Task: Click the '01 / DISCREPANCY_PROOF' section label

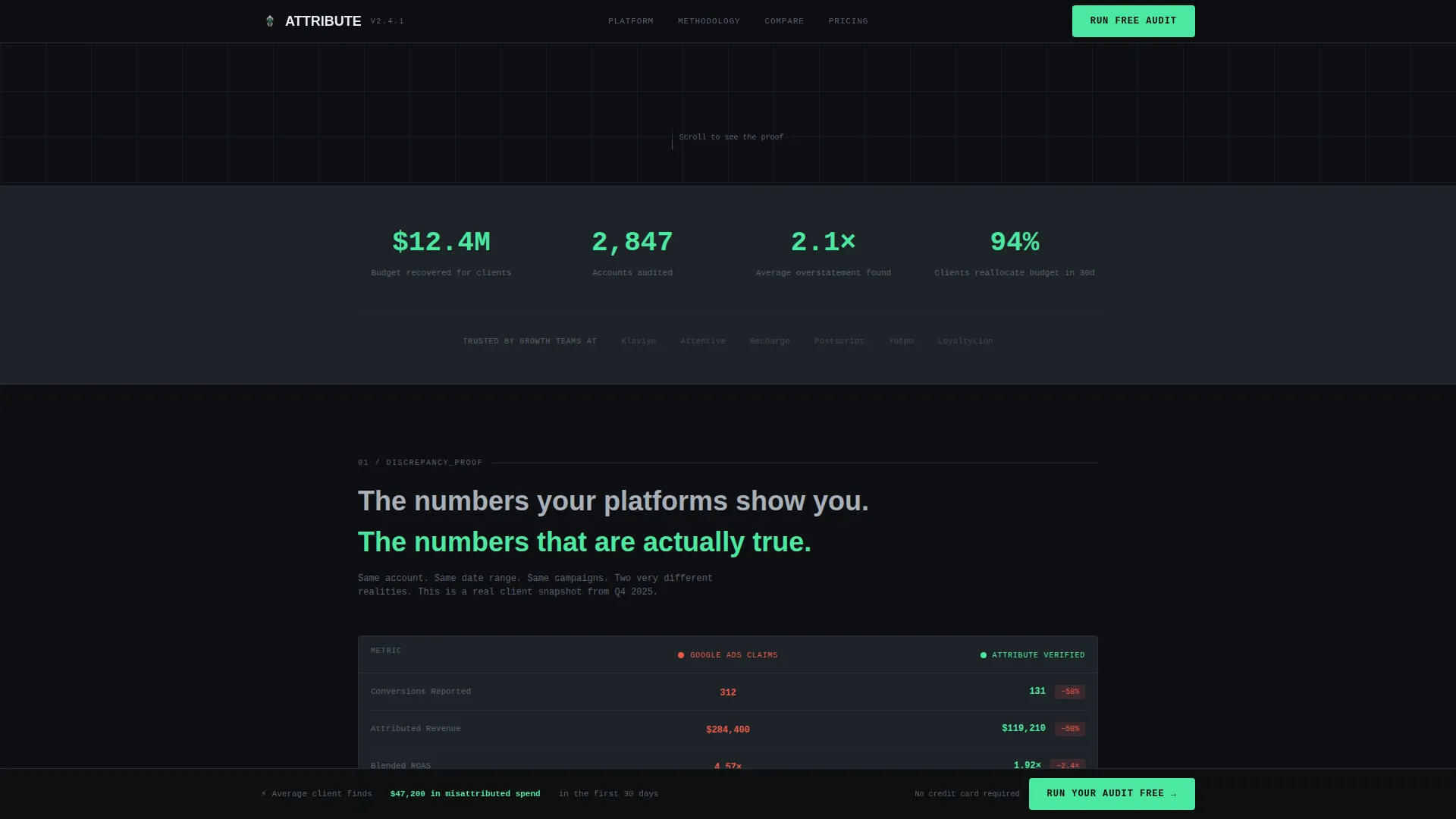Action: [x=420, y=463]
